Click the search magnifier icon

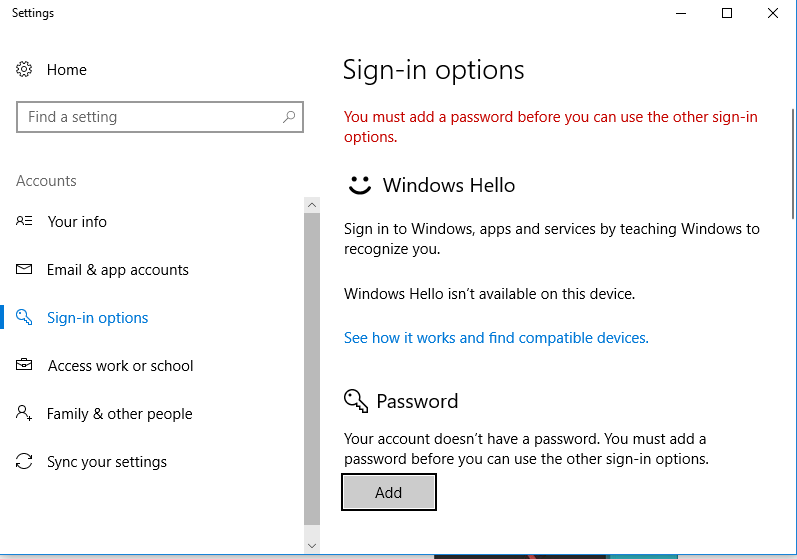(289, 117)
